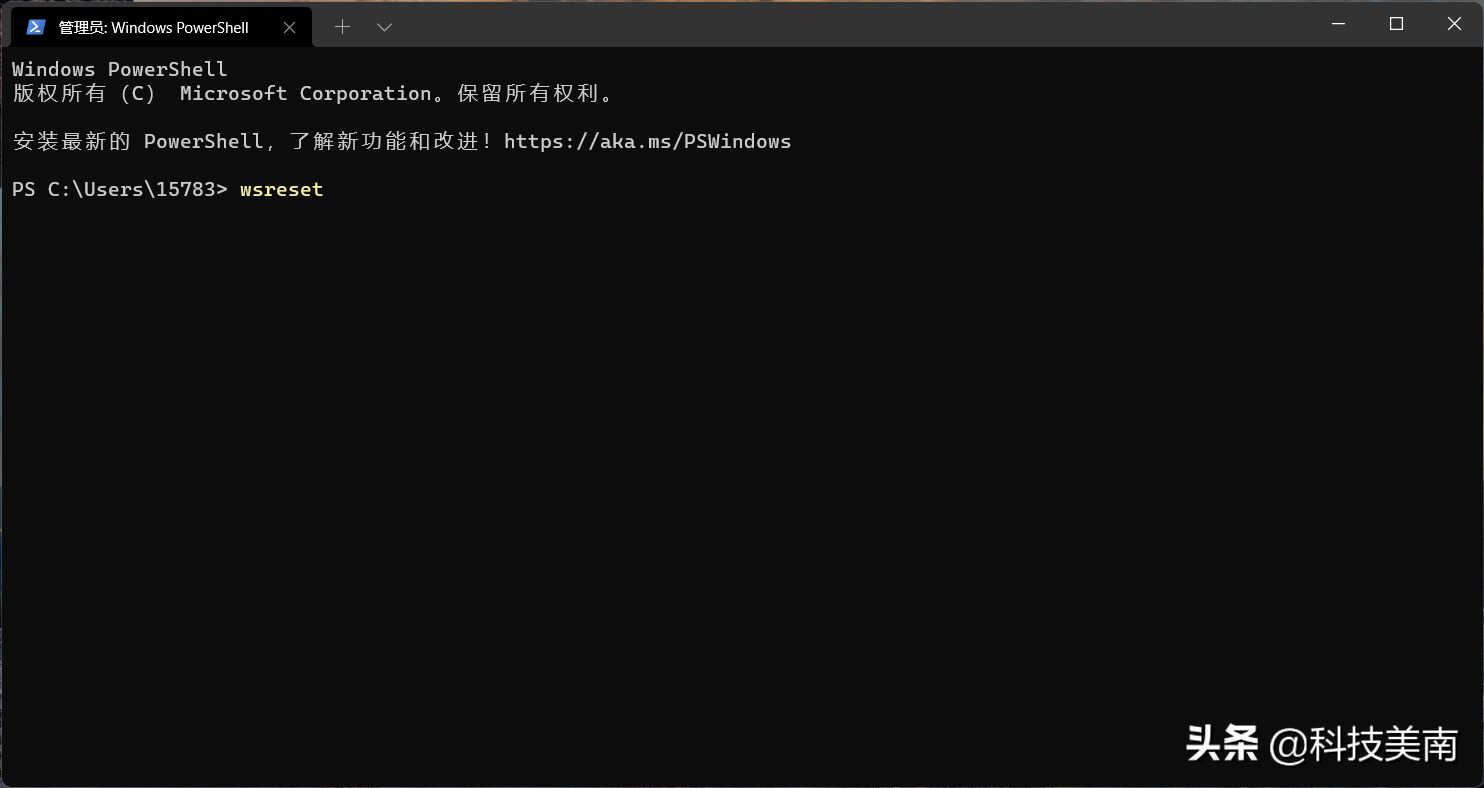This screenshot has height=788, width=1484.
Task: Expand the new tab profile dropdown chevron
Action: point(384,27)
